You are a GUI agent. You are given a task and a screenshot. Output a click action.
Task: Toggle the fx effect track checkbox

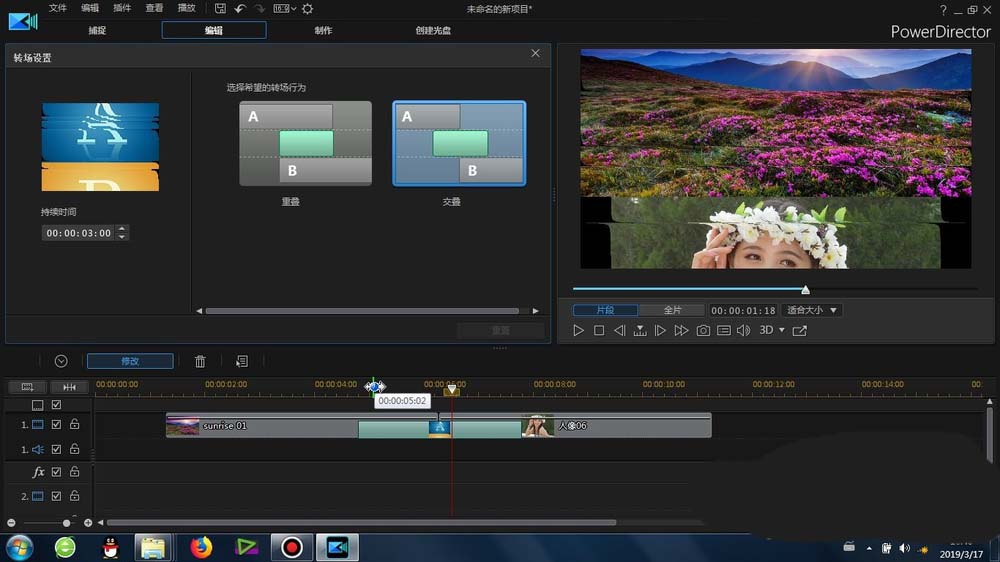tap(56, 472)
